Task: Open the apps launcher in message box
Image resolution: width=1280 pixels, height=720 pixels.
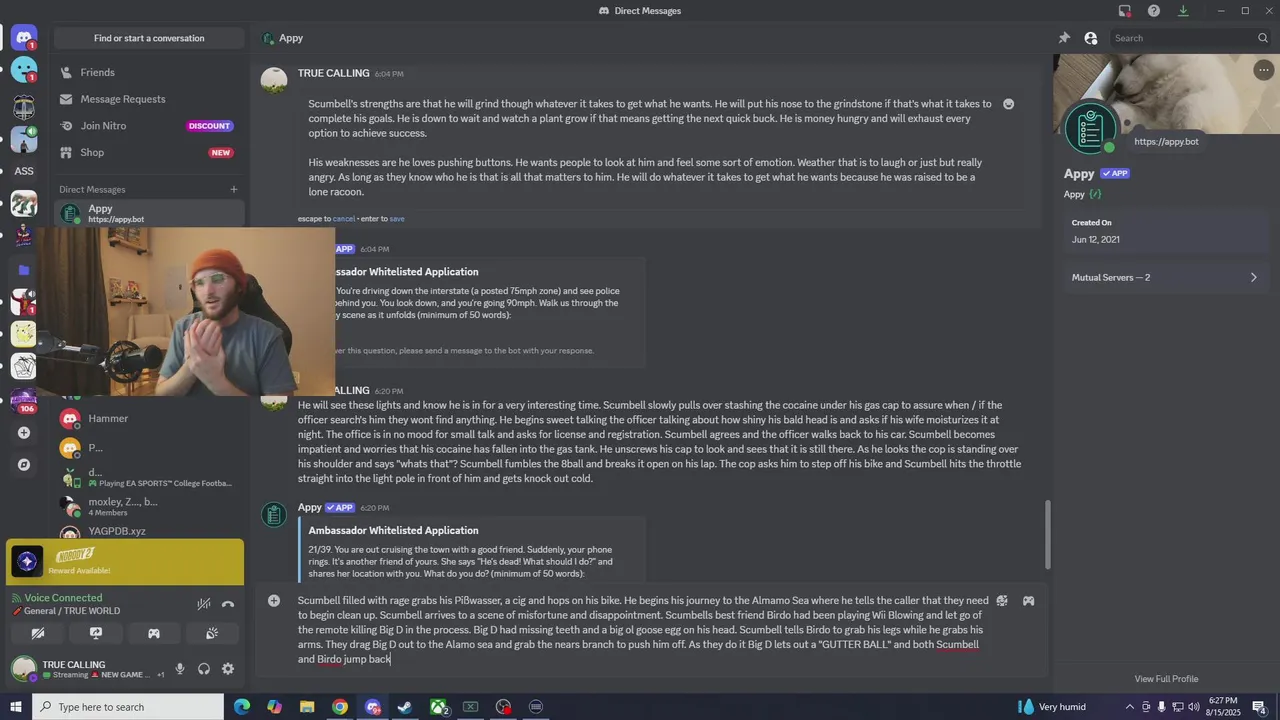Action: click(x=1001, y=601)
